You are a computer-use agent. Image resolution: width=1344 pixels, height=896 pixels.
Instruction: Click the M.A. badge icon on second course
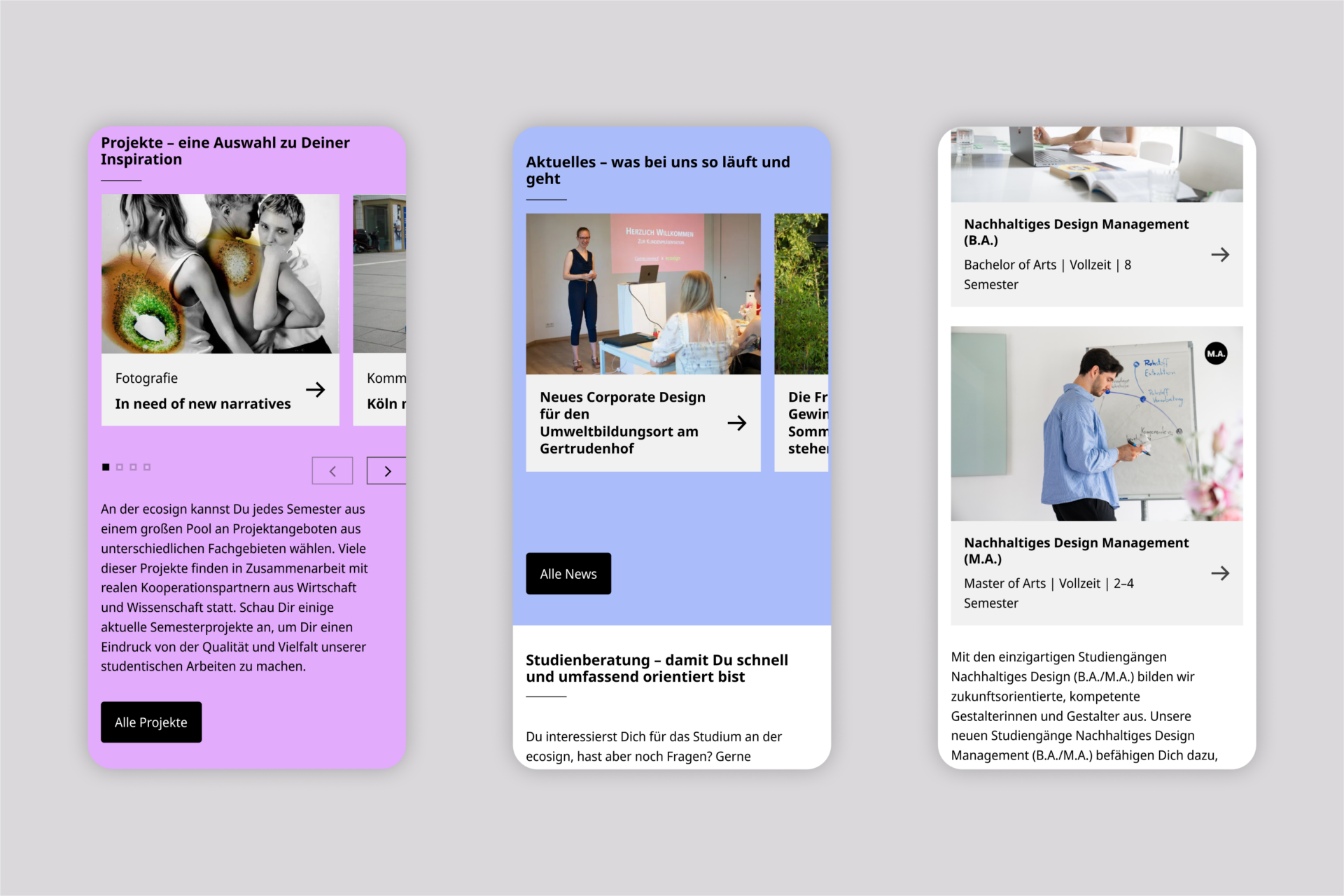(1216, 353)
